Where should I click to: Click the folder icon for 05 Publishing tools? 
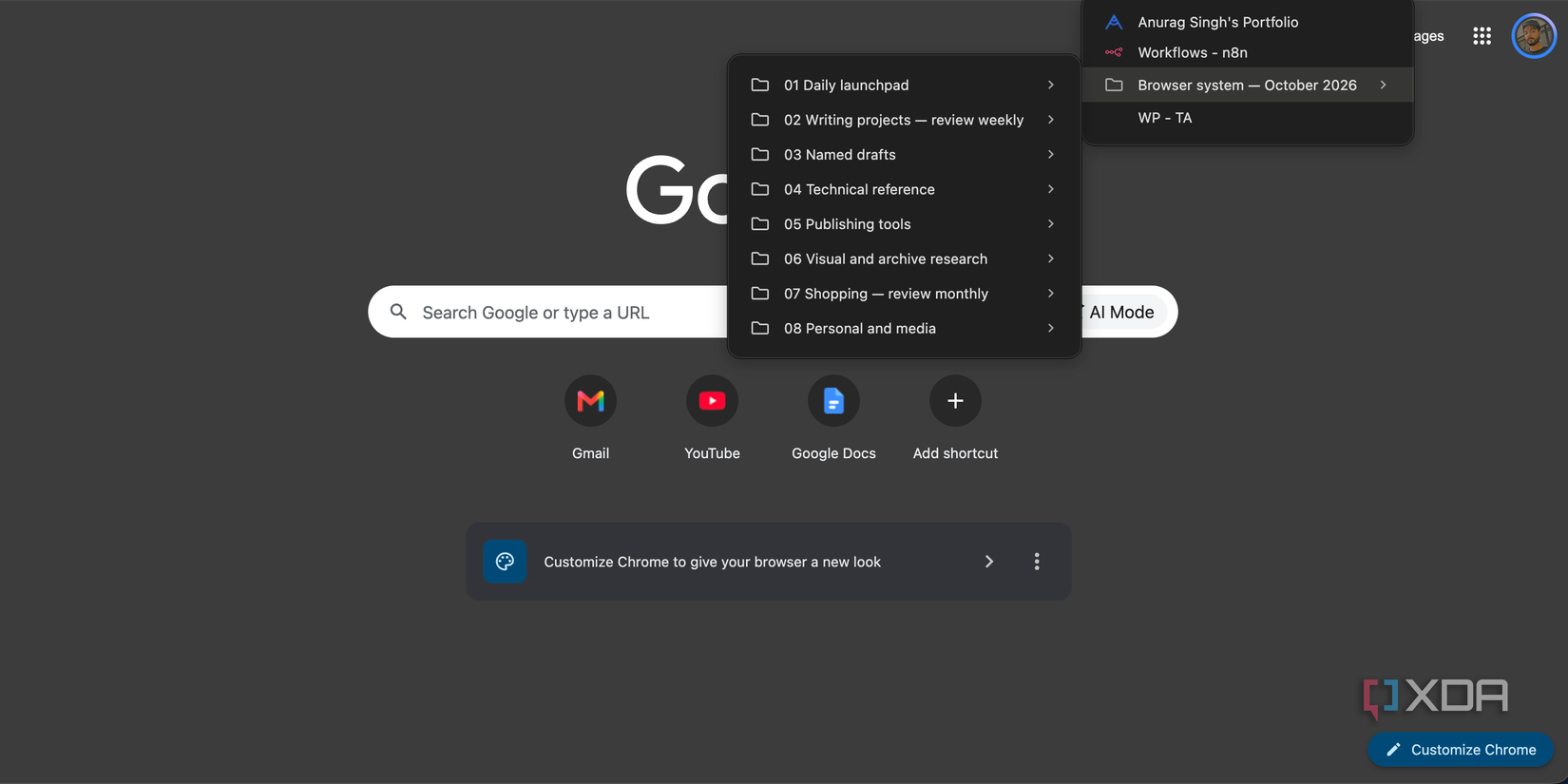pyautogui.click(x=760, y=223)
